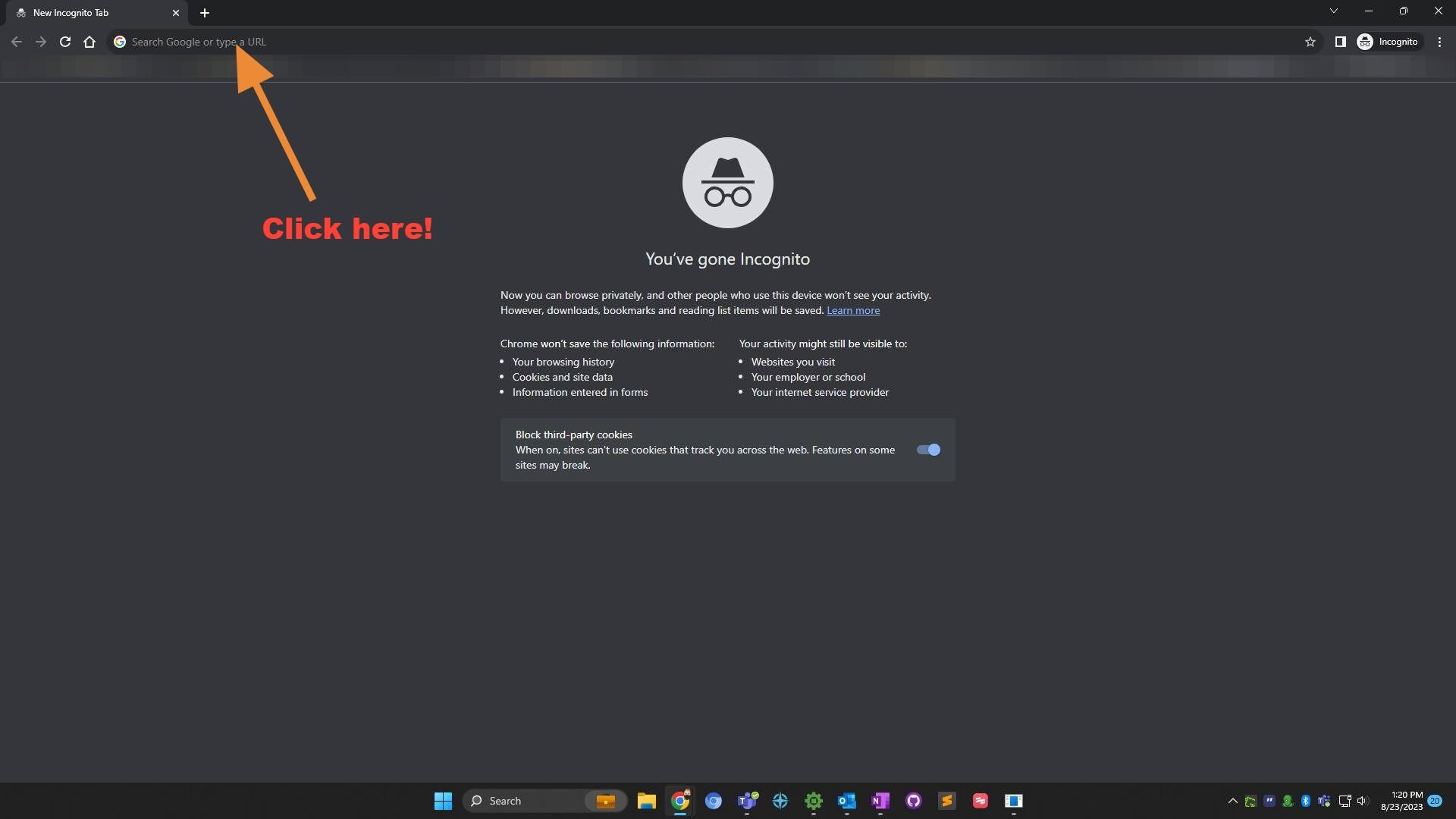Click the Incognito profile button
The width and height of the screenshot is (1456, 819).
click(x=1388, y=42)
